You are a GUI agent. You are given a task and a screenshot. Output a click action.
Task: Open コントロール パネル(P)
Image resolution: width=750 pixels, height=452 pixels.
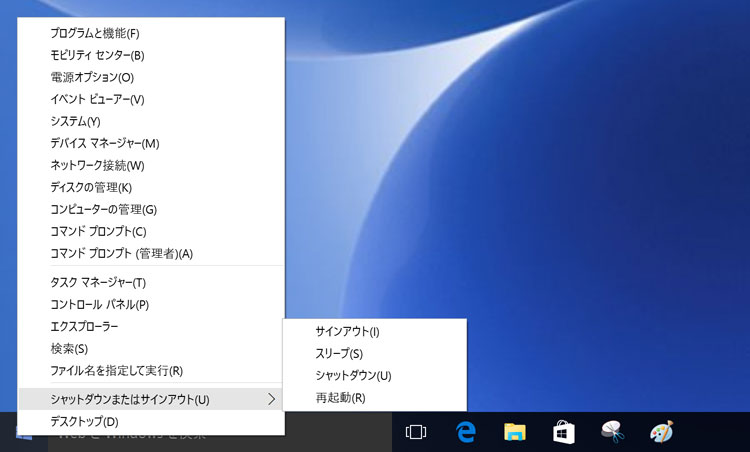tap(151, 305)
